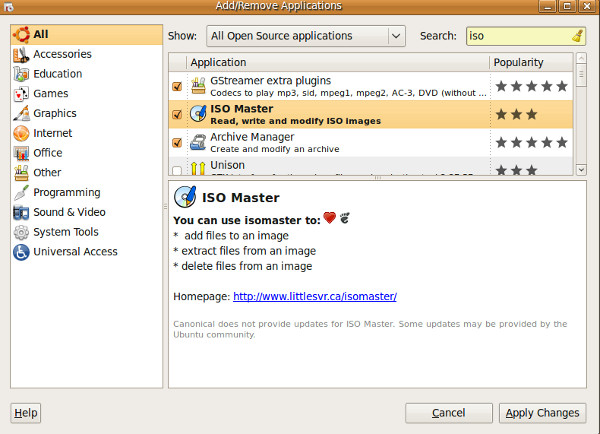Viewport: 600px width, 434px height.
Task: Sort by the Popularity column header
Action: [x=531, y=62]
